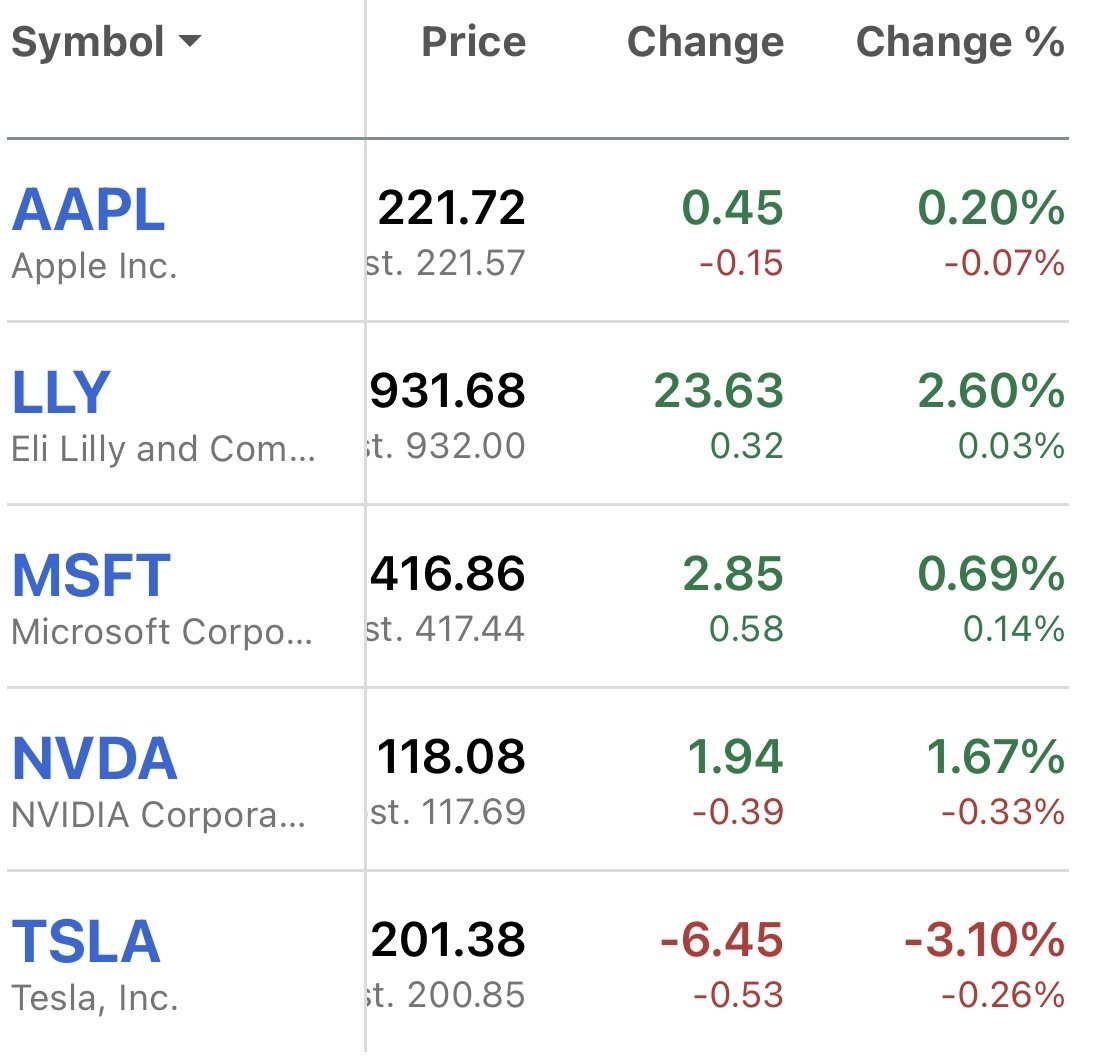This screenshot has width=1094, height=1057.
Task: Open the NVDA ticker link
Action: [94, 759]
